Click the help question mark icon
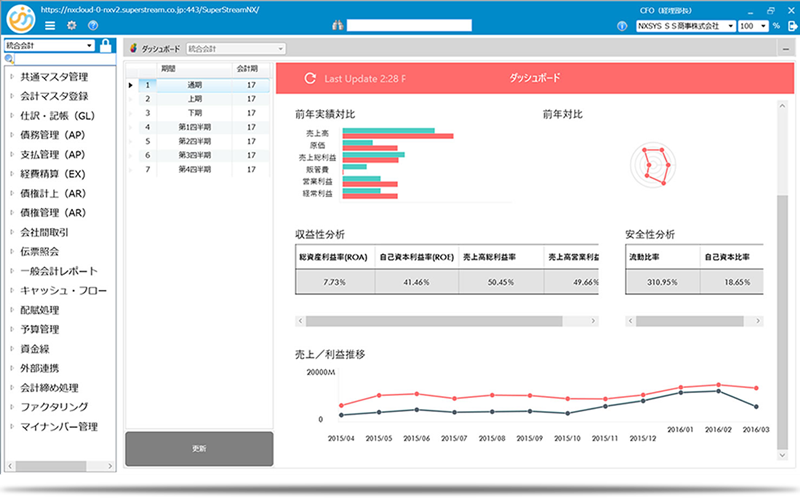This screenshot has width=800, height=504. (93, 25)
